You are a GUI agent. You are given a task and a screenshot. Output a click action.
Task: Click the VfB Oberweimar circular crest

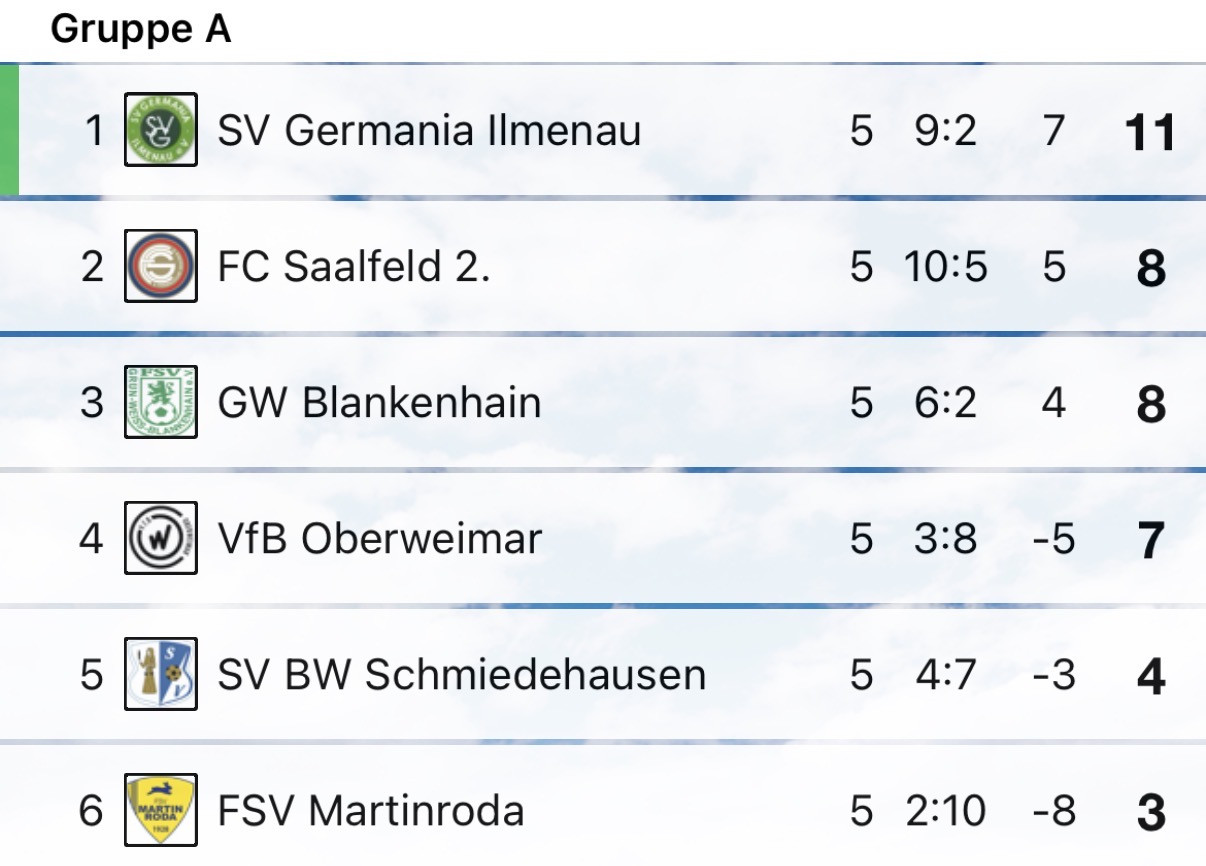click(159, 539)
